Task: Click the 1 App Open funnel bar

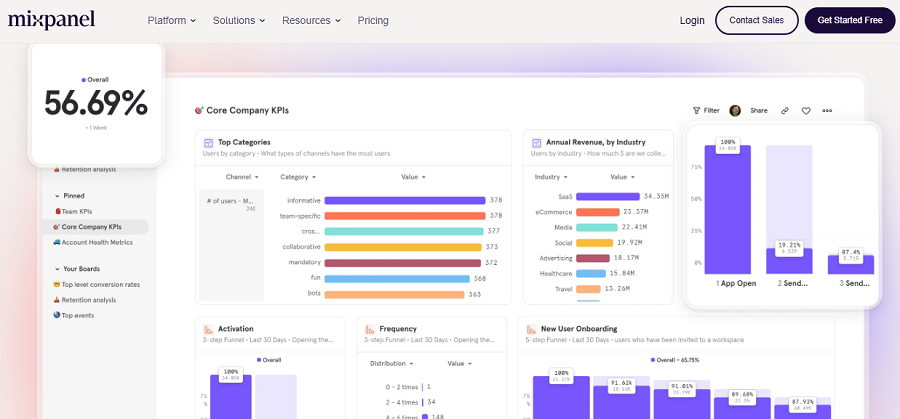Action: click(728, 210)
